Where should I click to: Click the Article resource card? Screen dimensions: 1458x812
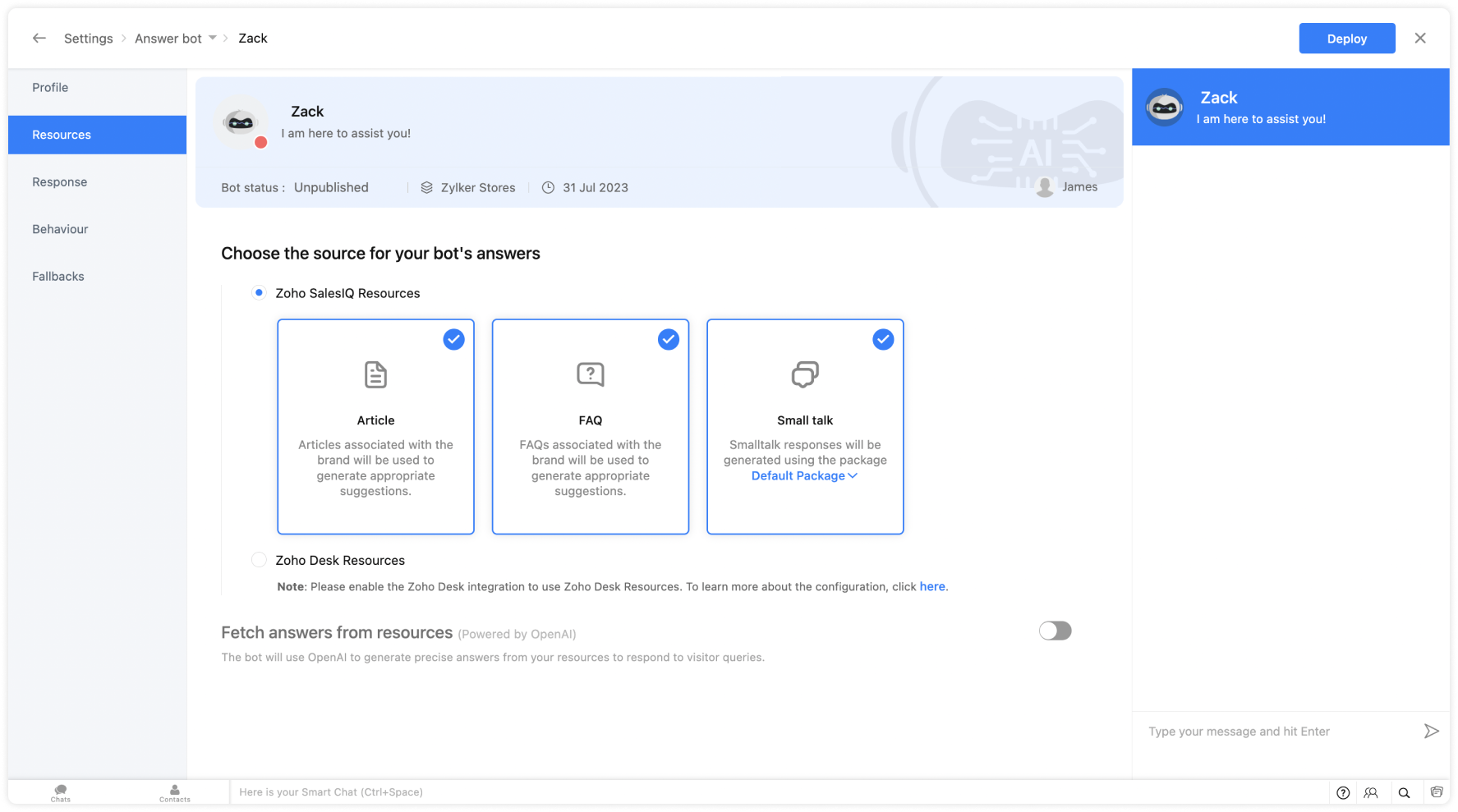(x=375, y=427)
